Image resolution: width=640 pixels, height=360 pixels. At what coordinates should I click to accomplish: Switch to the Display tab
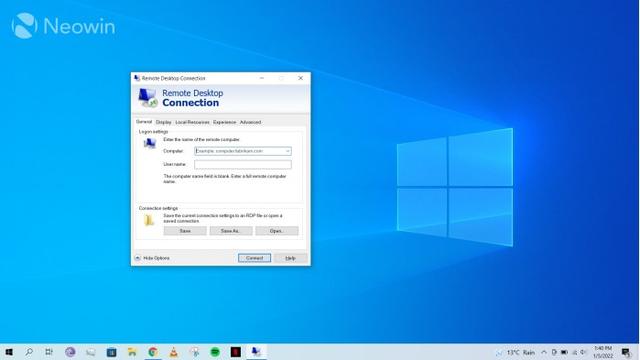click(x=163, y=122)
